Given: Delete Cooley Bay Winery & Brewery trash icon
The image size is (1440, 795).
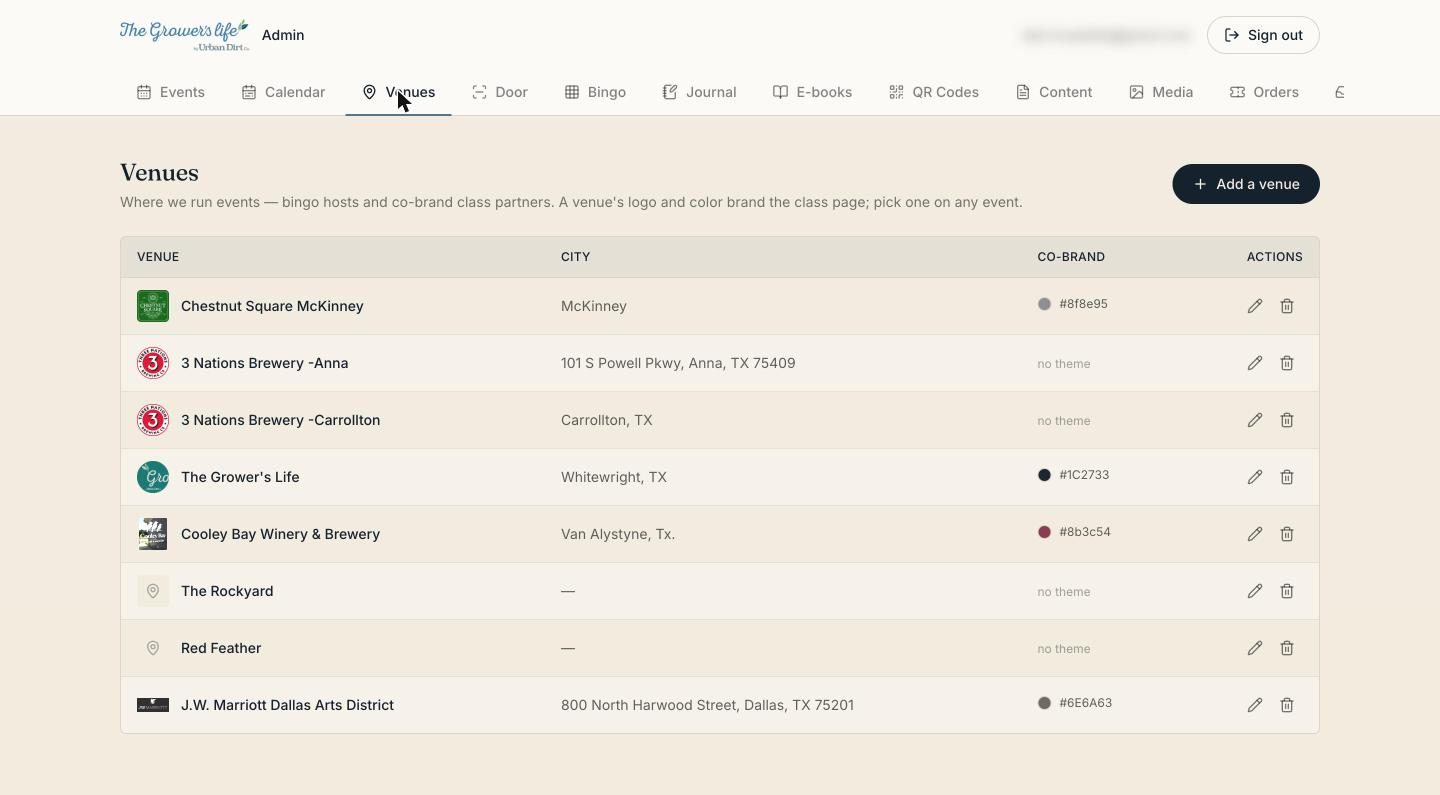Looking at the screenshot, I should coord(1287,534).
